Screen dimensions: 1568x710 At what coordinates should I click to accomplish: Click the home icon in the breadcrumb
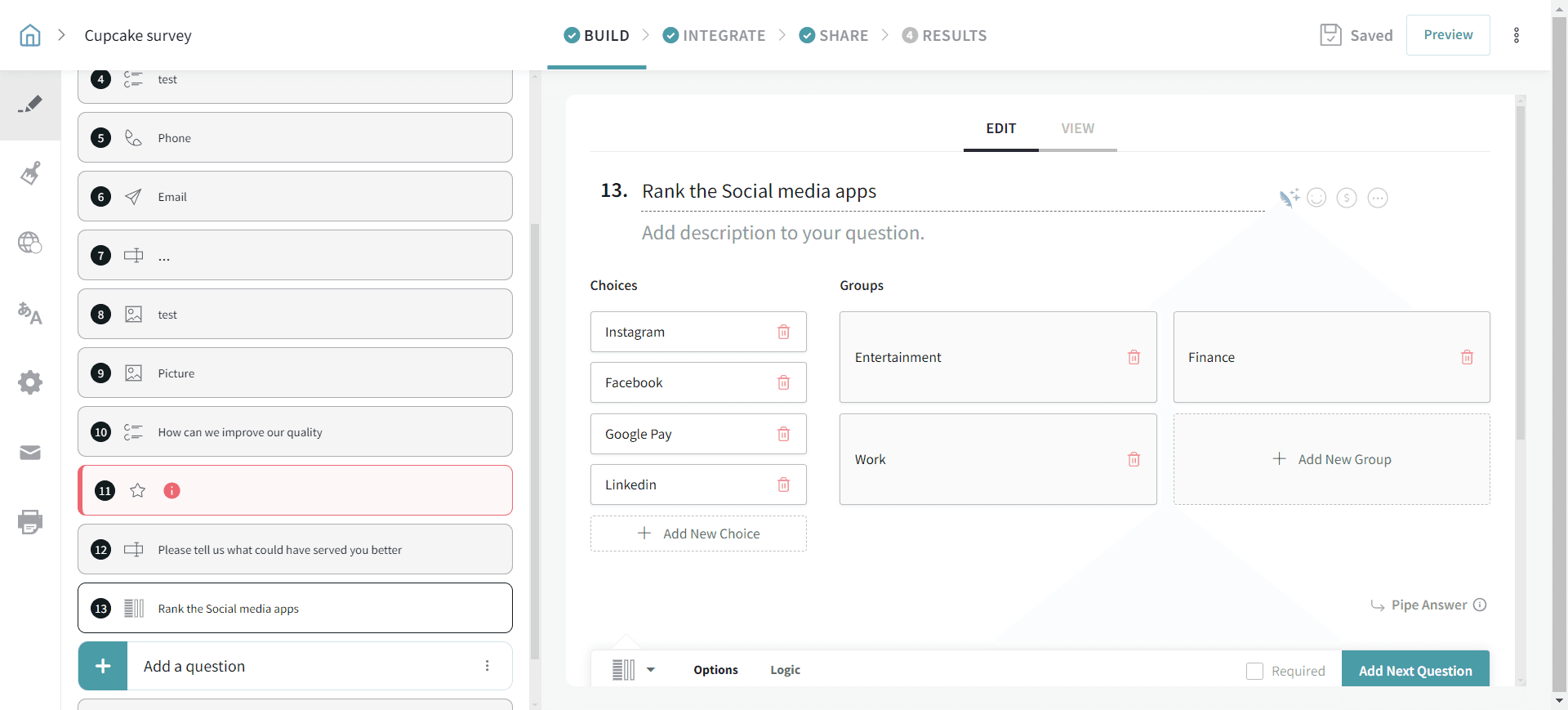[30, 35]
